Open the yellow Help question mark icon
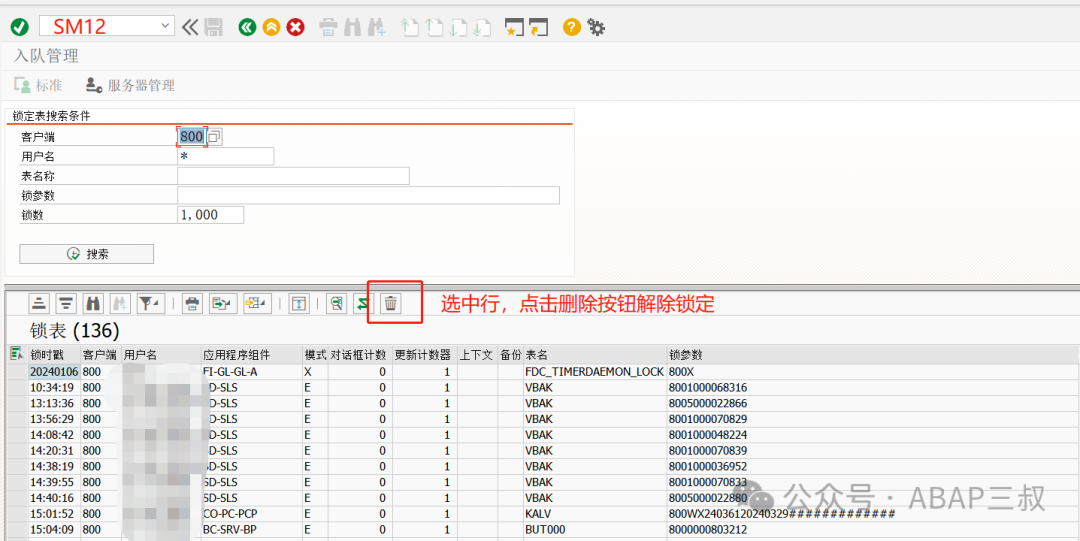The image size is (1080, 541). (x=572, y=27)
